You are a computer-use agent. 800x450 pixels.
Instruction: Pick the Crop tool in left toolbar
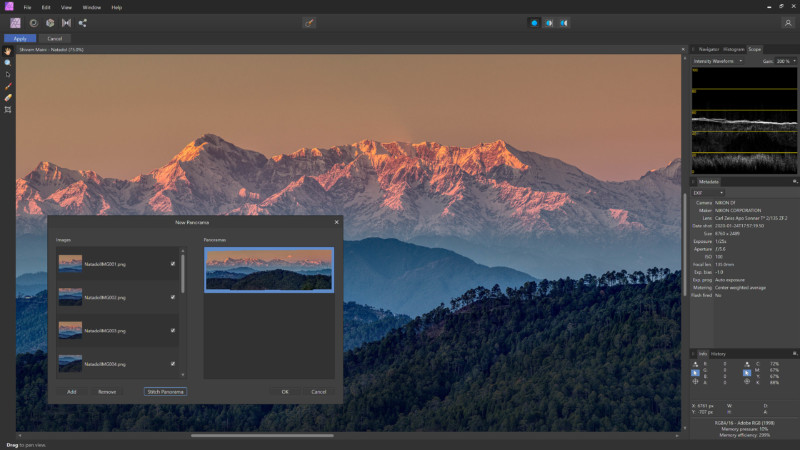[7, 109]
